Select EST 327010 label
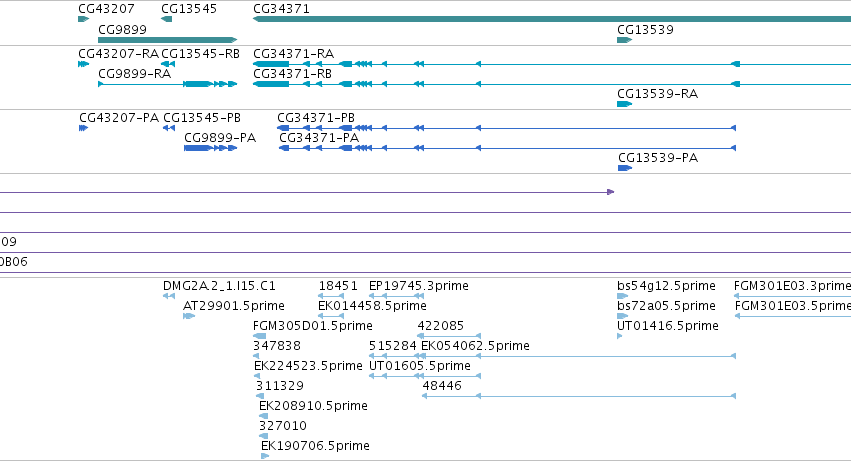 tap(283, 426)
